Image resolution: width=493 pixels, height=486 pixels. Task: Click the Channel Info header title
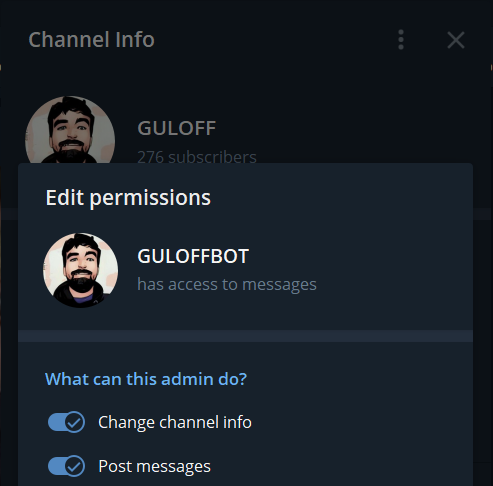91,40
